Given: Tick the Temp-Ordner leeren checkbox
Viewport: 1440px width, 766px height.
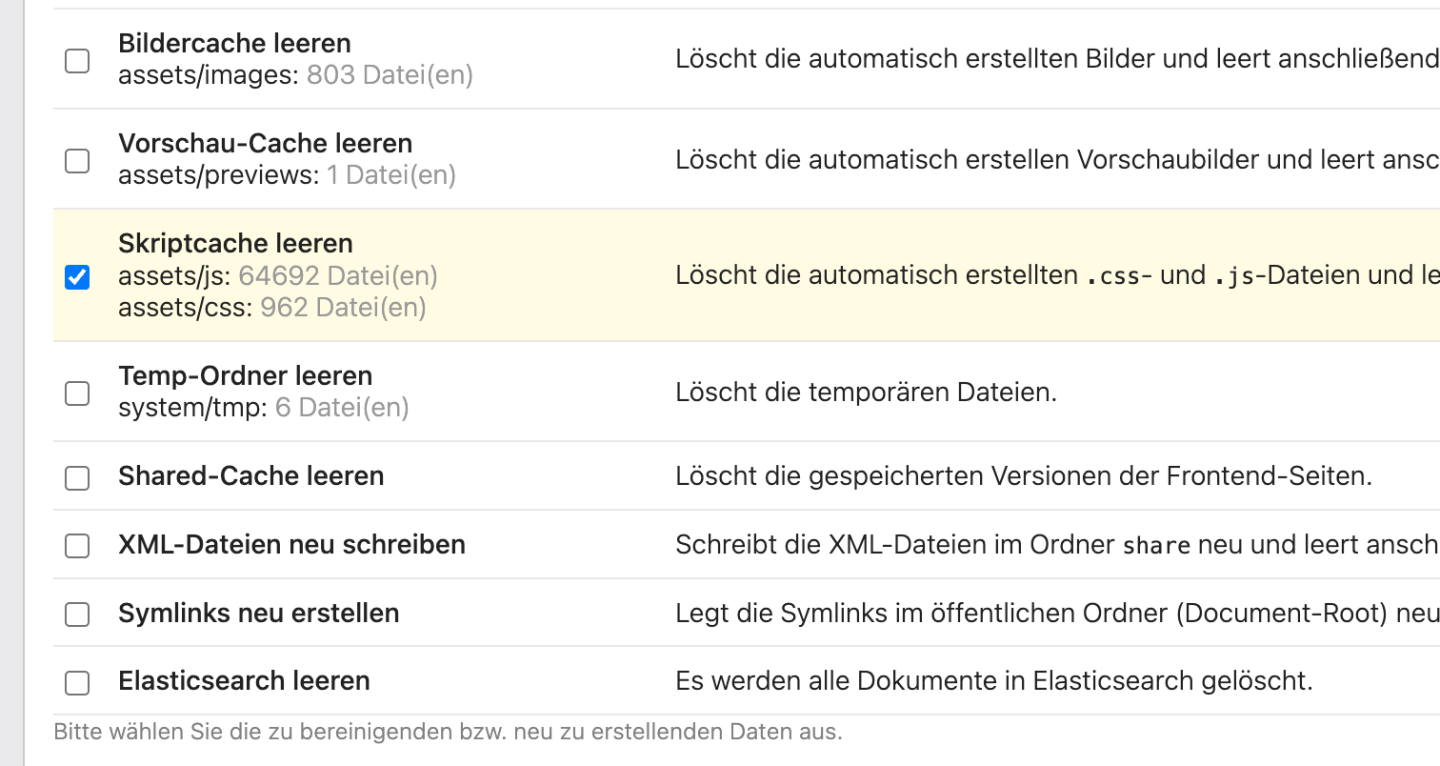Looking at the screenshot, I should [77, 393].
